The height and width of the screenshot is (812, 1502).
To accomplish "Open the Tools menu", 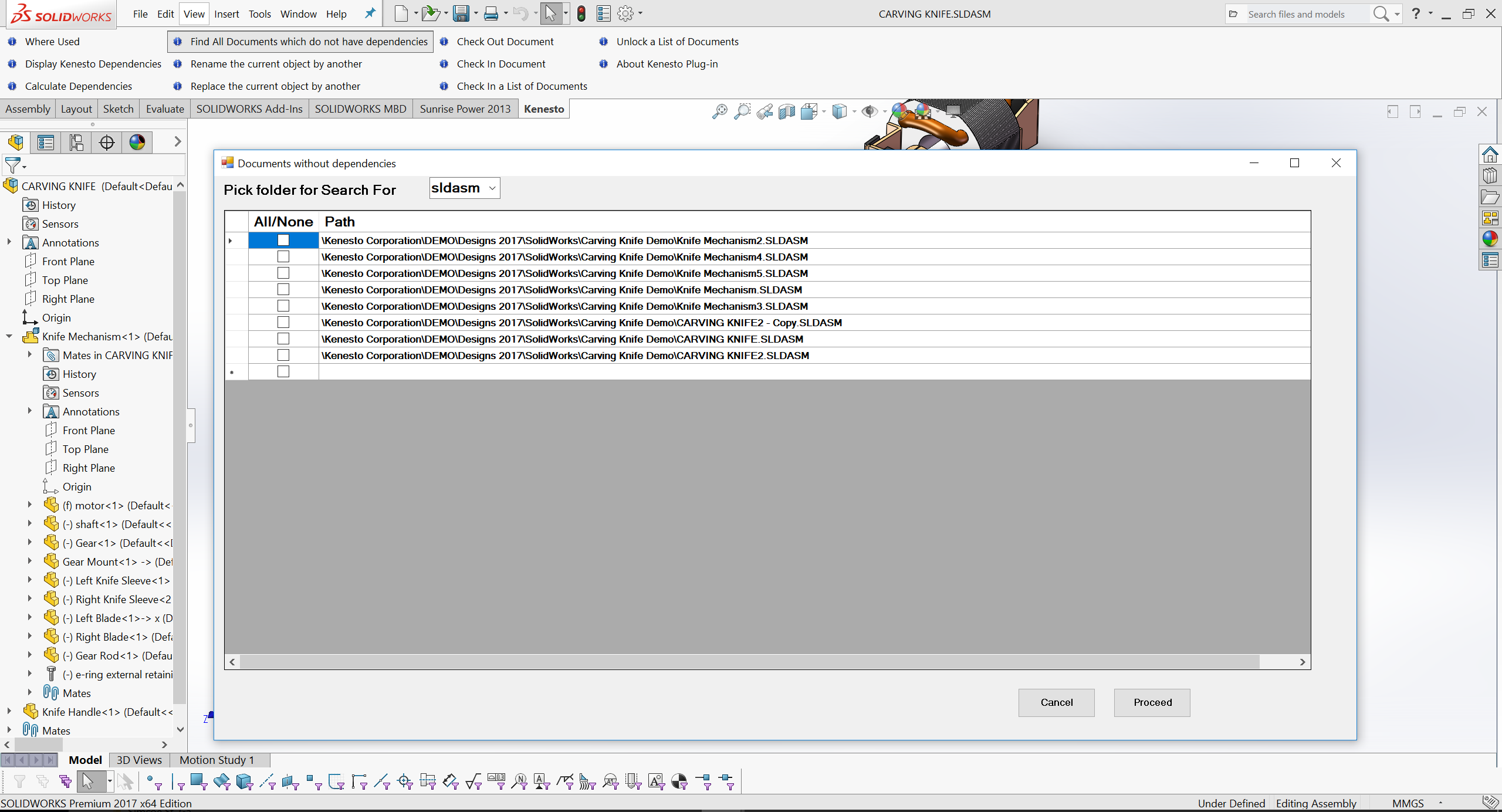I will pos(259,13).
